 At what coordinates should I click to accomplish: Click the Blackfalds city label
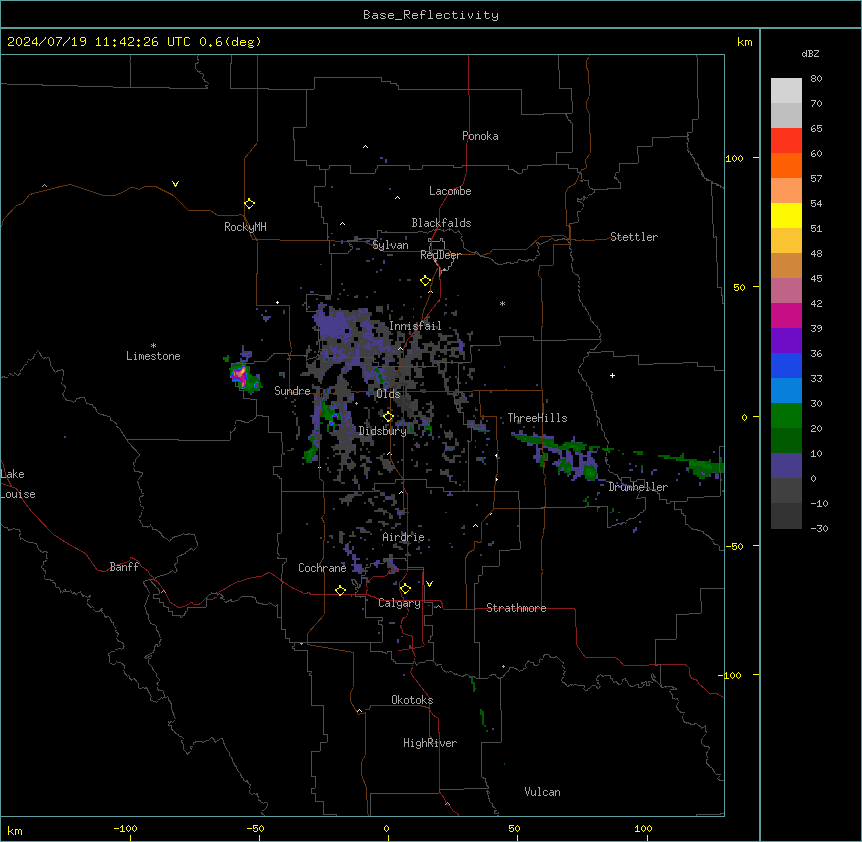click(x=441, y=223)
